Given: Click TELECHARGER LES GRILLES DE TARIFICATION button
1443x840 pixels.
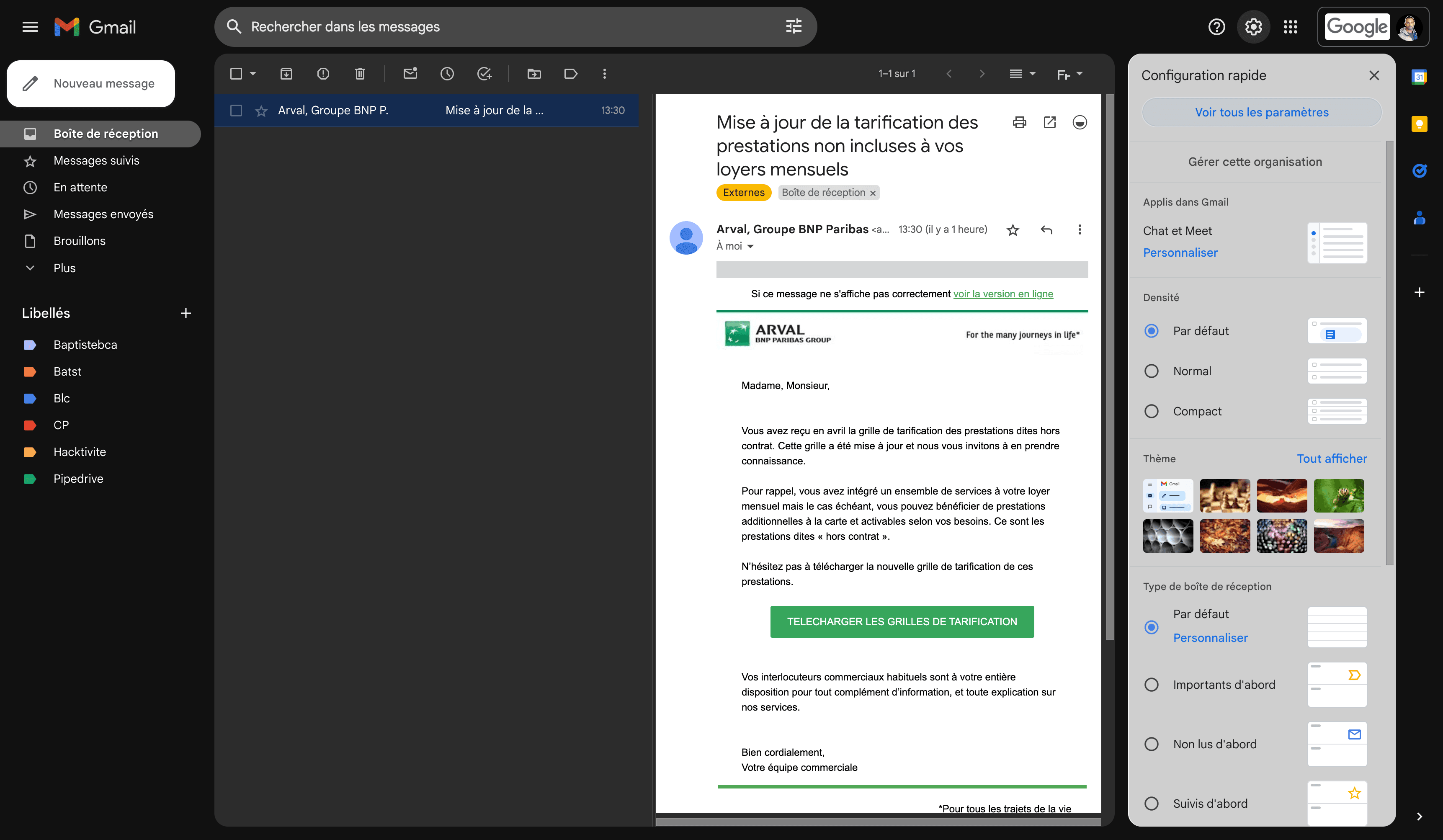Looking at the screenshot, I should (902, 622).
